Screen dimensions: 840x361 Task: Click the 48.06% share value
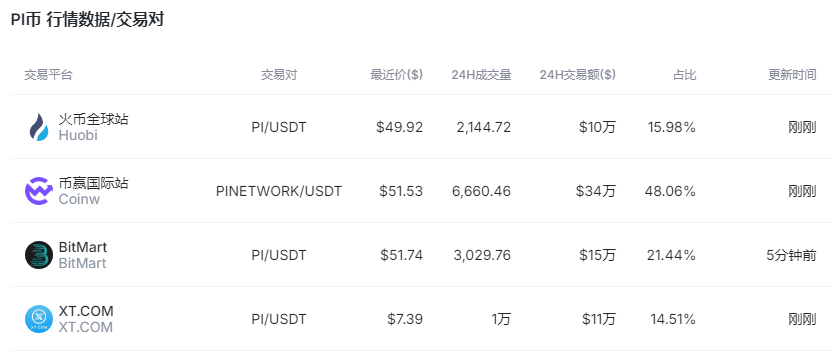pos(671,191)
